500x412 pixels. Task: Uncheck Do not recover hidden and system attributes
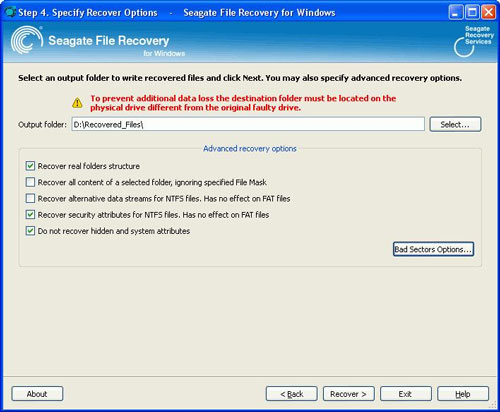30,231
